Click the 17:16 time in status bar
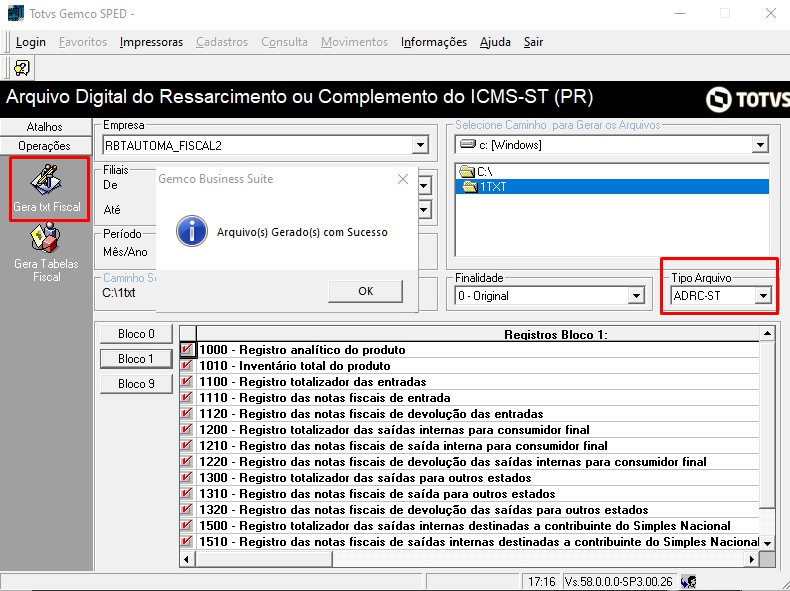The width and height of the screenshot is (790, 591). point(542,582)
